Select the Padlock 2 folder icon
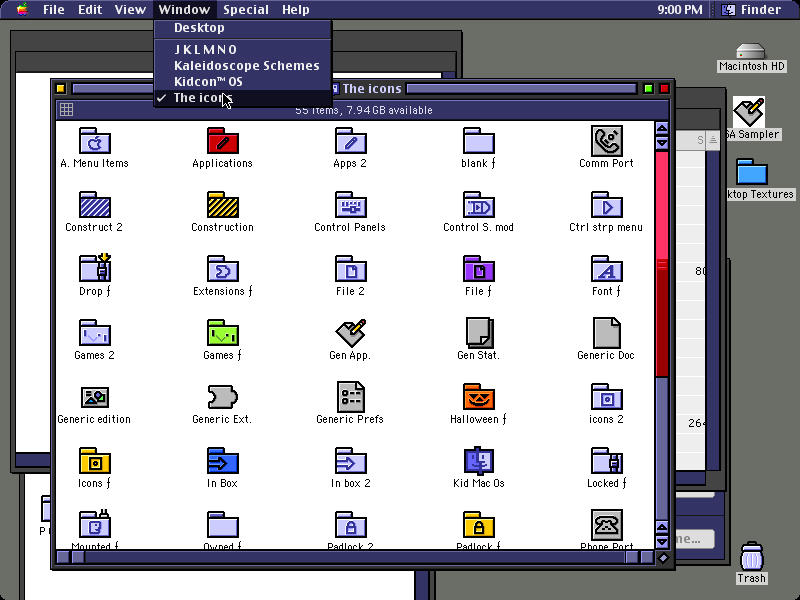 (x=351, y=524)
